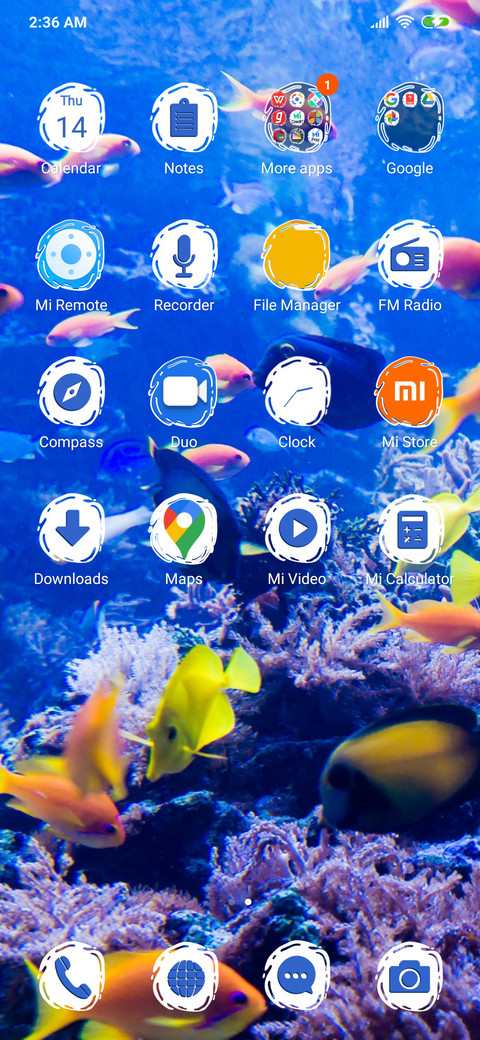The width and height of the screenshot is (480, 1040).
Task: Open the yellow File Manager app
Action: coord(296,255)
